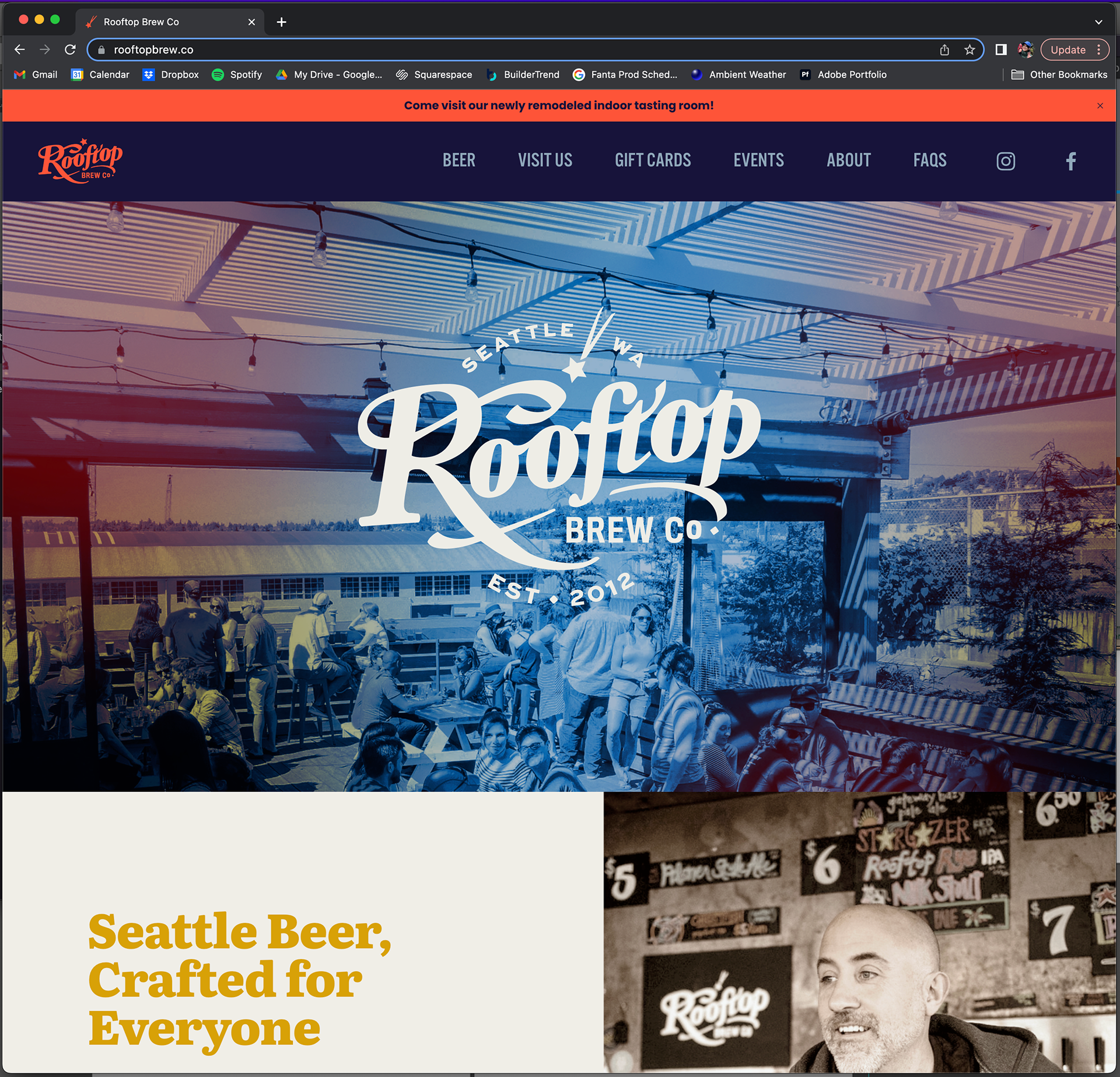1120x1077 pixels.
Task: Open the BuilderTrend bookmark
Action: [x=523, y=75]
